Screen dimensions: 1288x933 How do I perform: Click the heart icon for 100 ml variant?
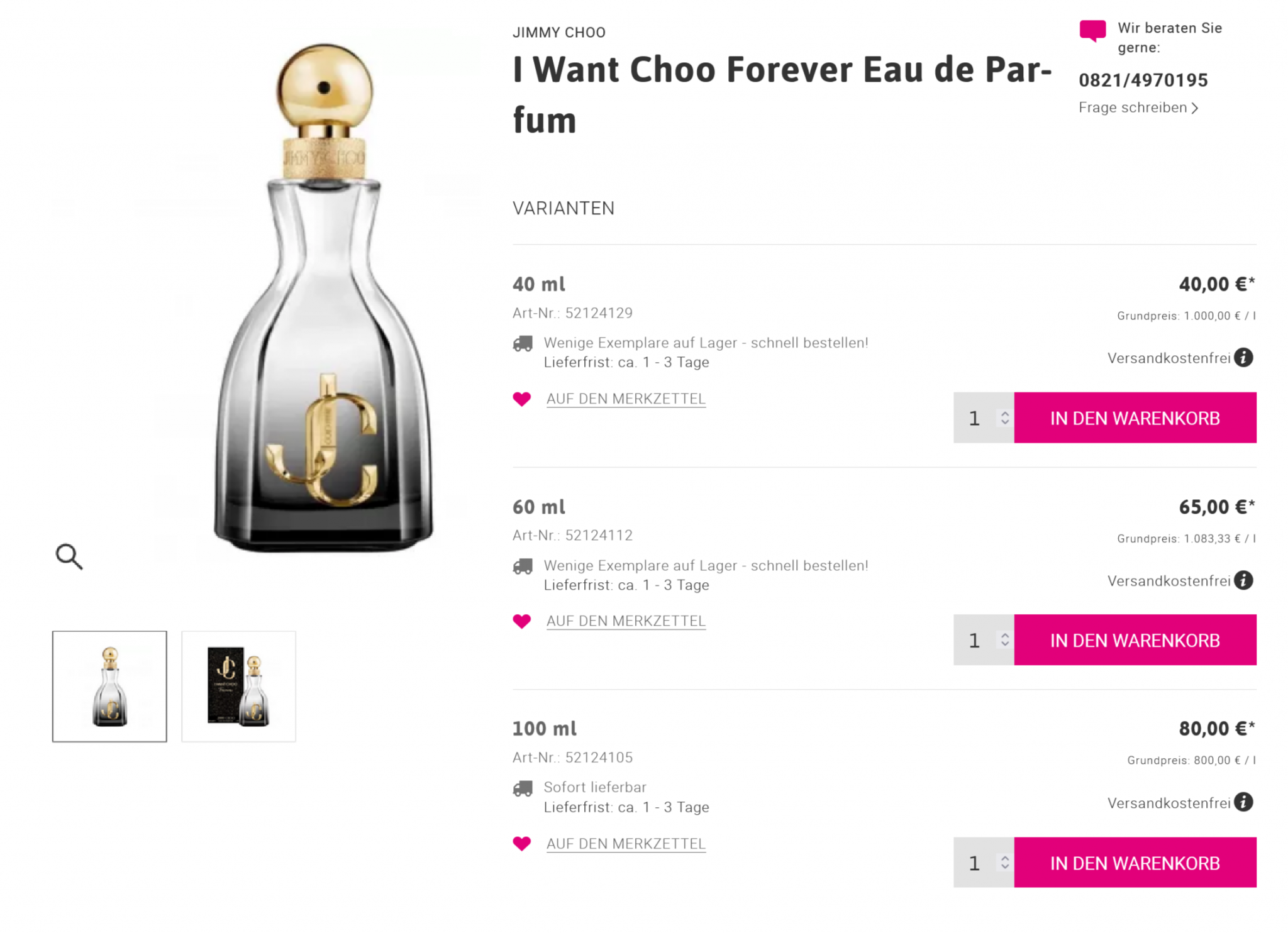pyautogui.click(x=522, y=843)
